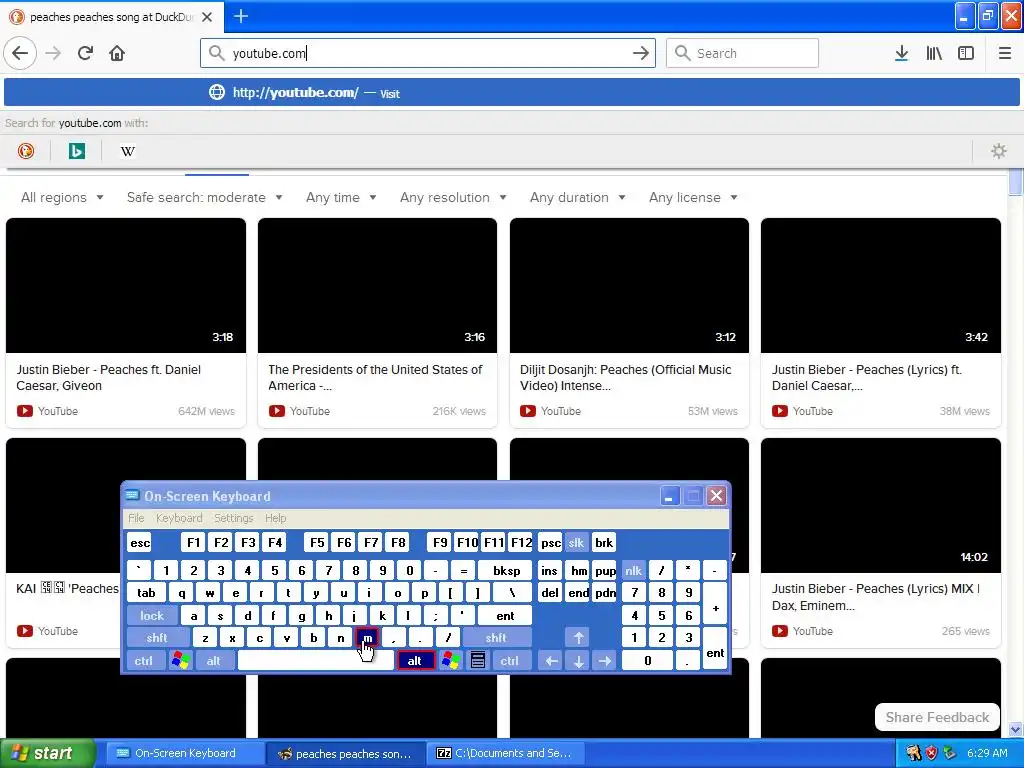Click the left Windows logo key on keyboard
Image resolution: width=1024 pixels, height=768 pixels.
[x=180, y=661]
